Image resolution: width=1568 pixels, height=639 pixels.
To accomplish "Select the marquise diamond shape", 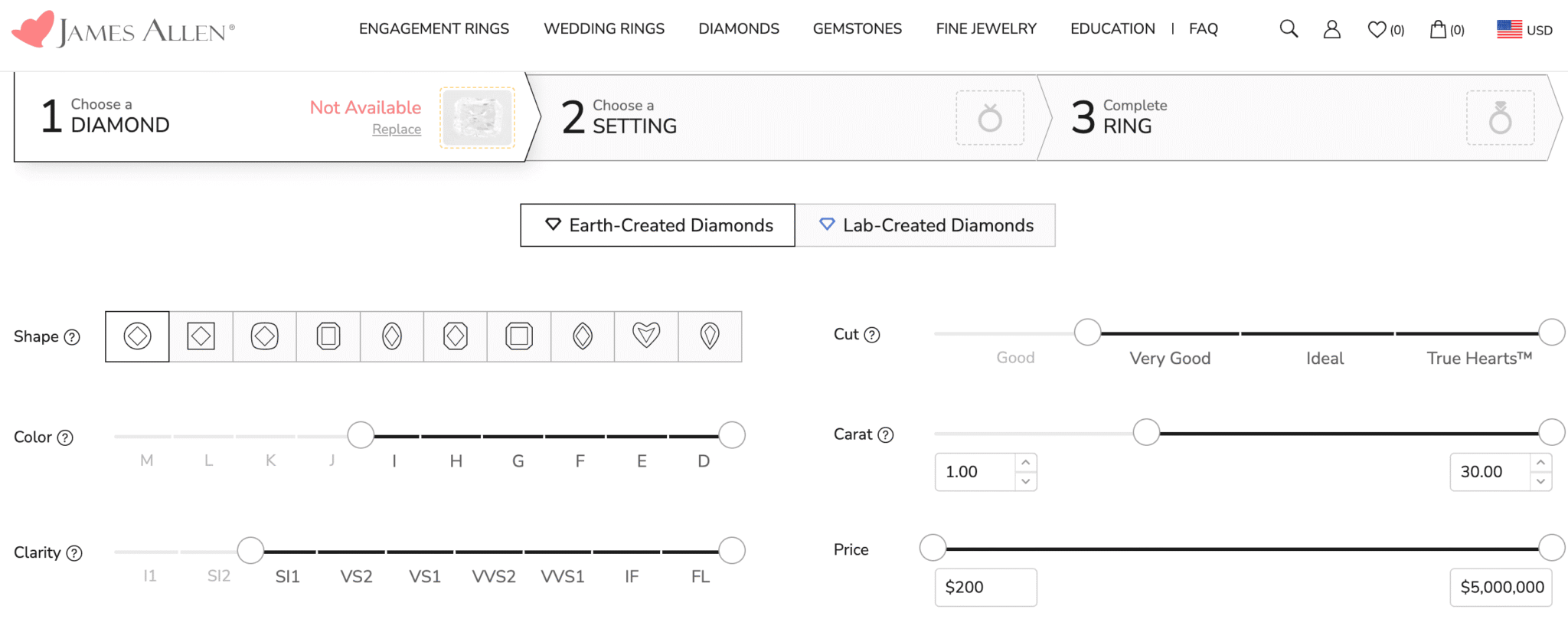I will (x=583, y=336).
